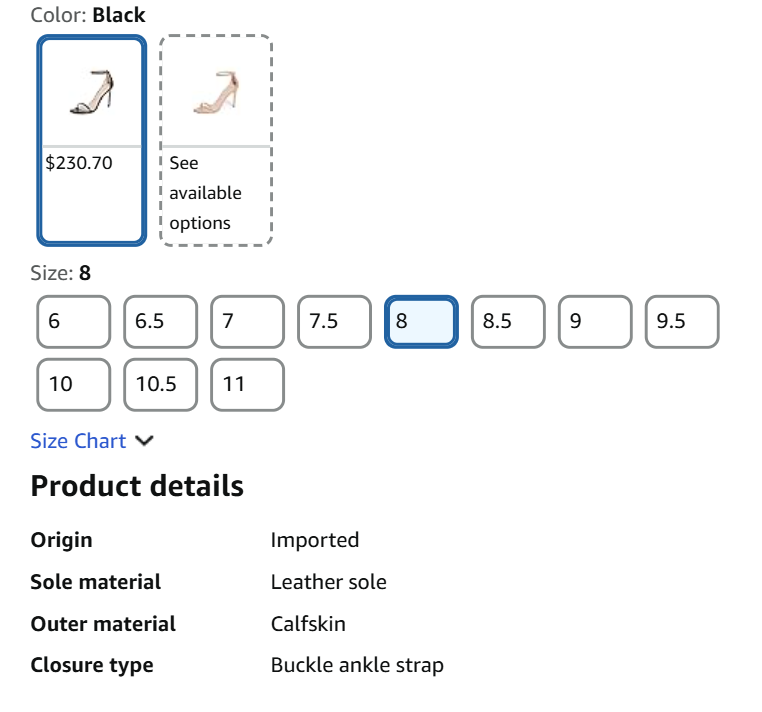The image size is (762, 712).
Task: Select size 11
Action: [247, 384]
